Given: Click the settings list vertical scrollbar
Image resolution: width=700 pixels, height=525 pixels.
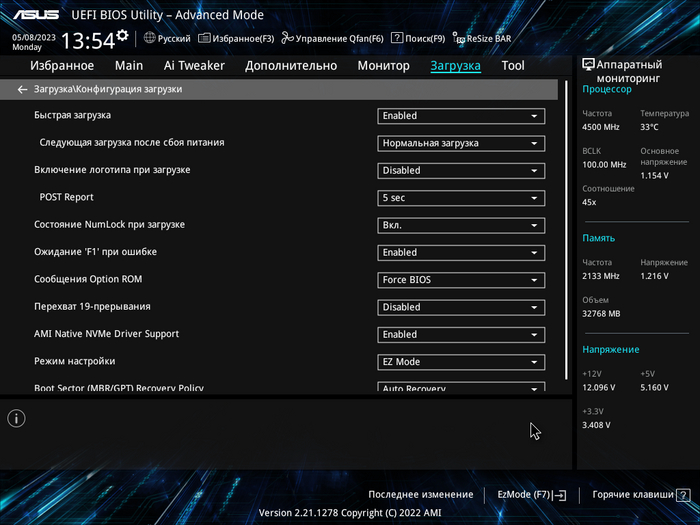Looking at the screenshot, I should click(568, 240).
